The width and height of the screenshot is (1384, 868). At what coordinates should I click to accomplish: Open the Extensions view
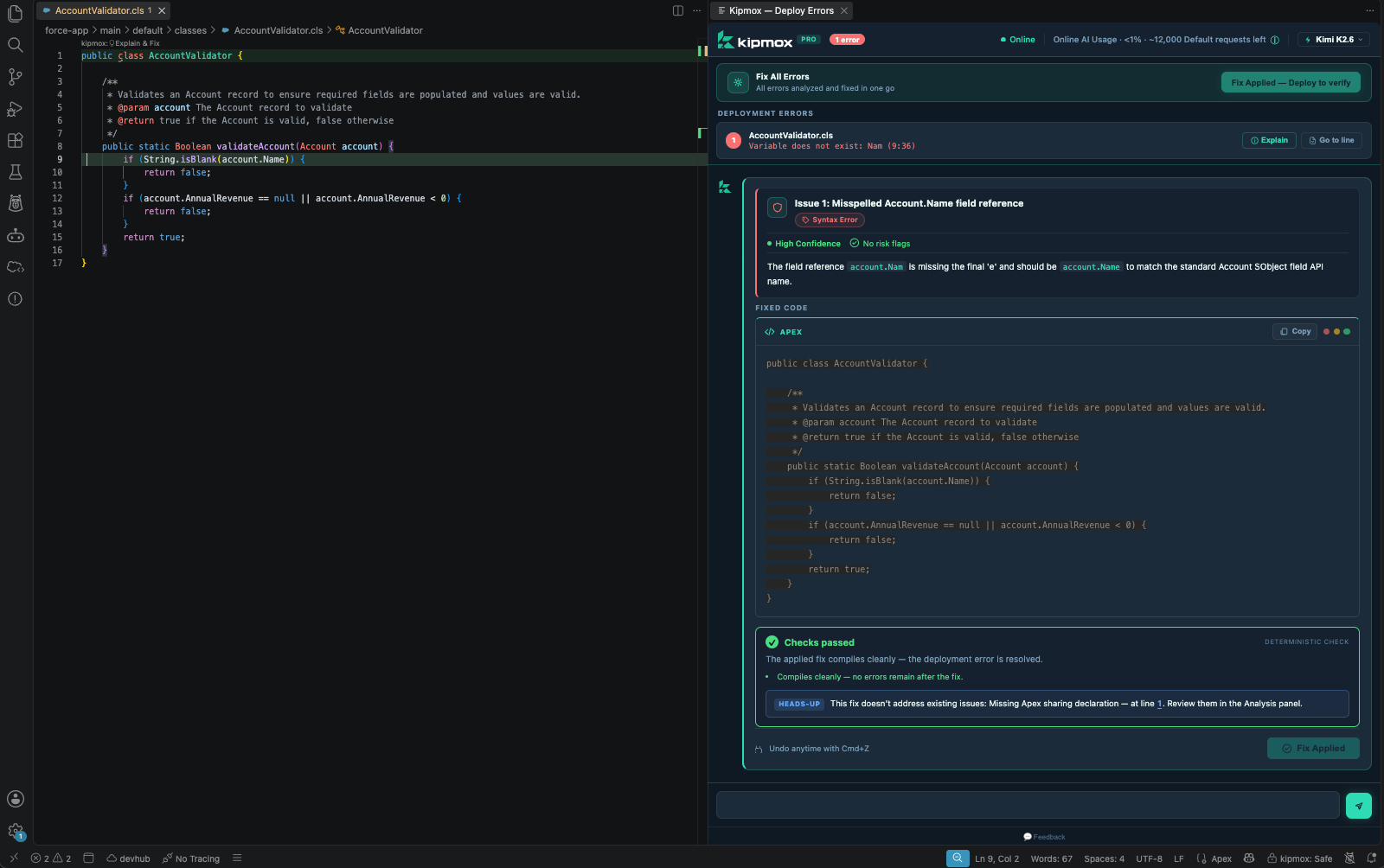click(15, 140)
